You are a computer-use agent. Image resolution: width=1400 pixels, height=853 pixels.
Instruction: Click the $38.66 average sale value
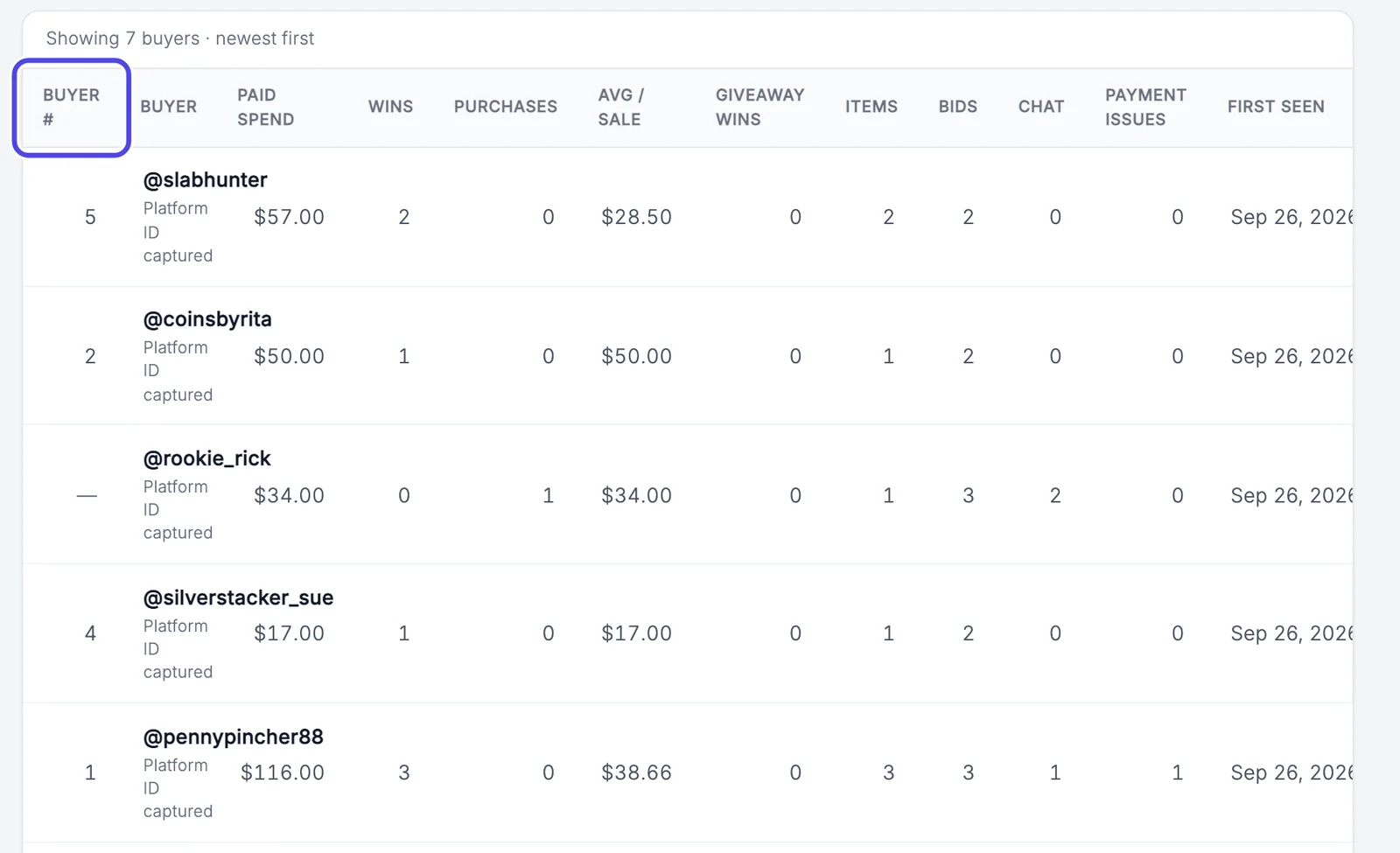pos(636,773)
